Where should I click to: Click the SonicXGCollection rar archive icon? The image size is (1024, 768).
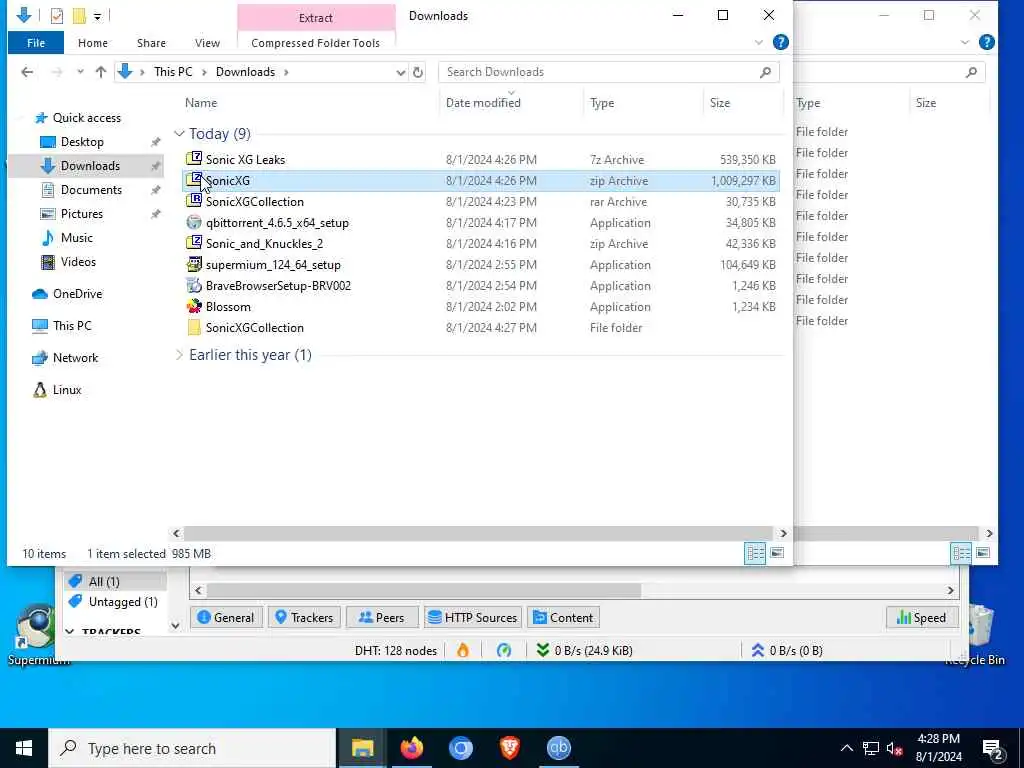(x=194, y=200)
